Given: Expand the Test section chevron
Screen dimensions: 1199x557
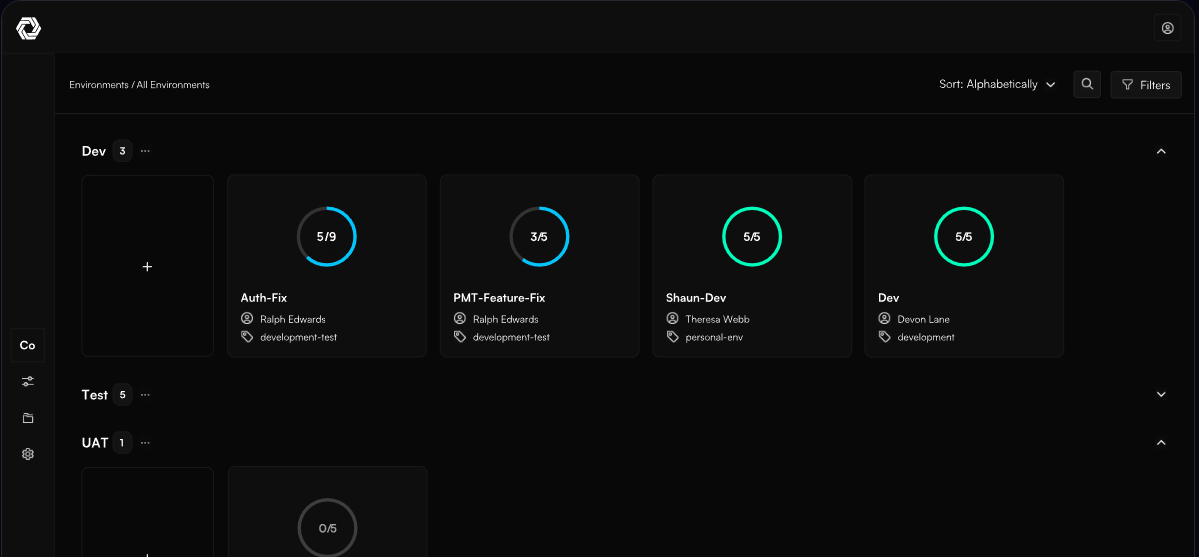Looking at the screenshot, I should (1161, 395).
